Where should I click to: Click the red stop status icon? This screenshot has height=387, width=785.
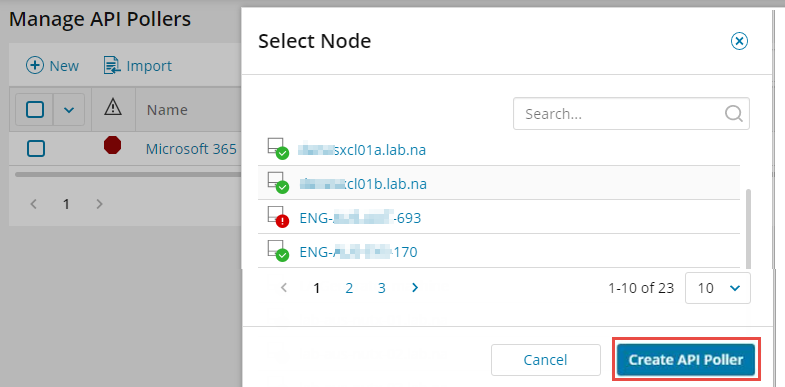(x=112, y=146)
